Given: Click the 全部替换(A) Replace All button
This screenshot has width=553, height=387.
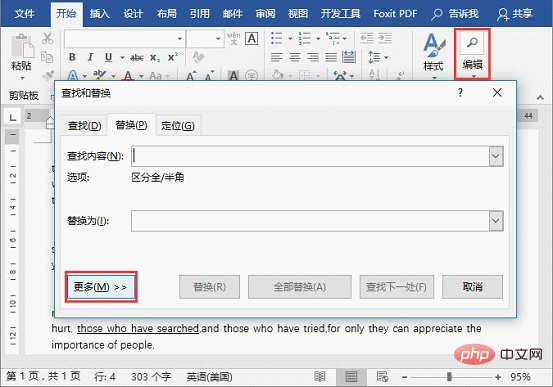Looking at the screenshot, I should pyautogui.click(x=300, y=287).
